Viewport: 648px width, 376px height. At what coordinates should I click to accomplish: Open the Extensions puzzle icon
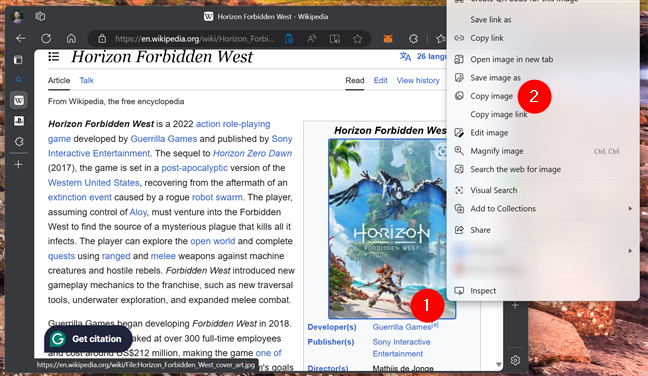click(413, 39)
